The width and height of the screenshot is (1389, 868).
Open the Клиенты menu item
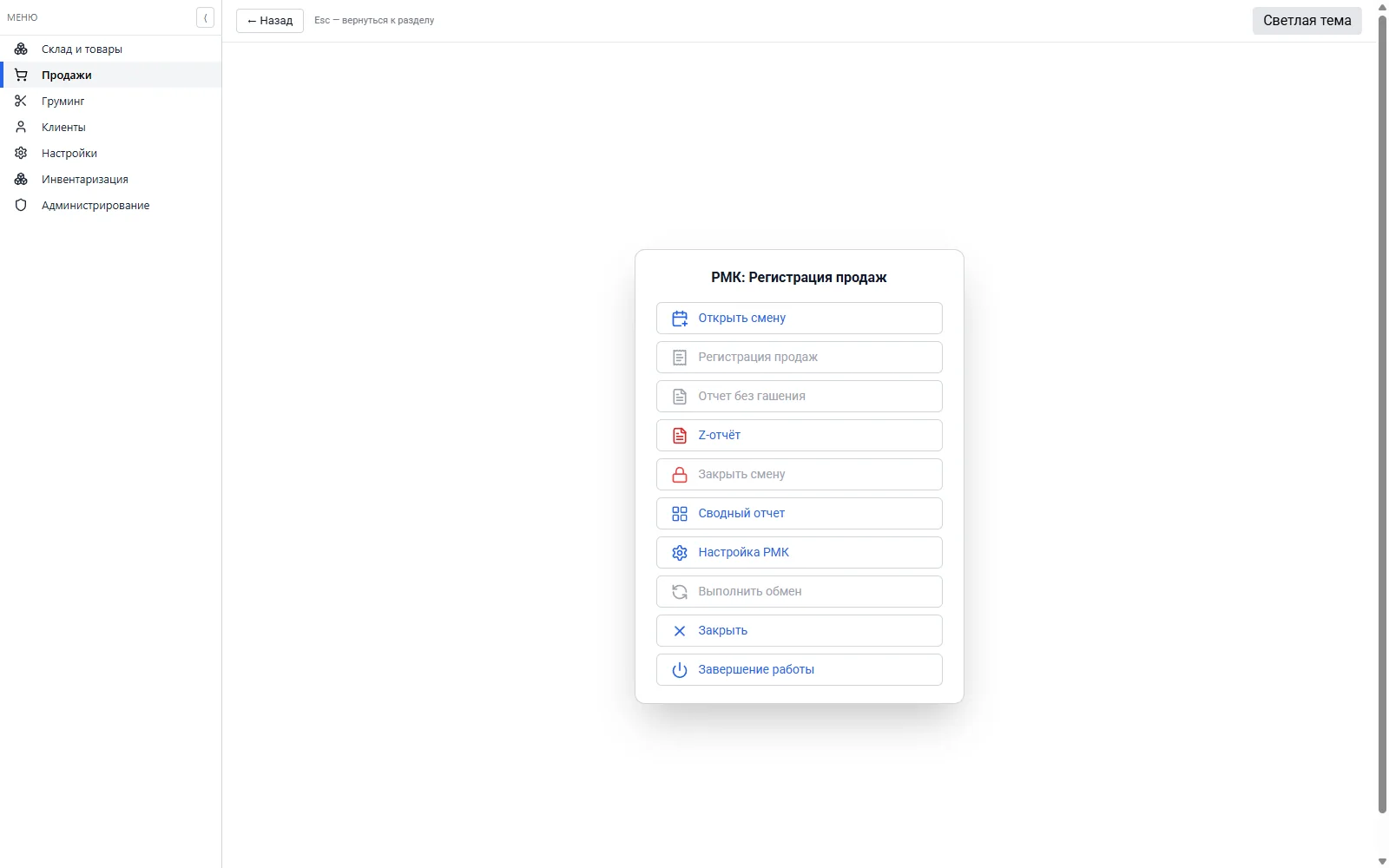[x=111, y=127]
